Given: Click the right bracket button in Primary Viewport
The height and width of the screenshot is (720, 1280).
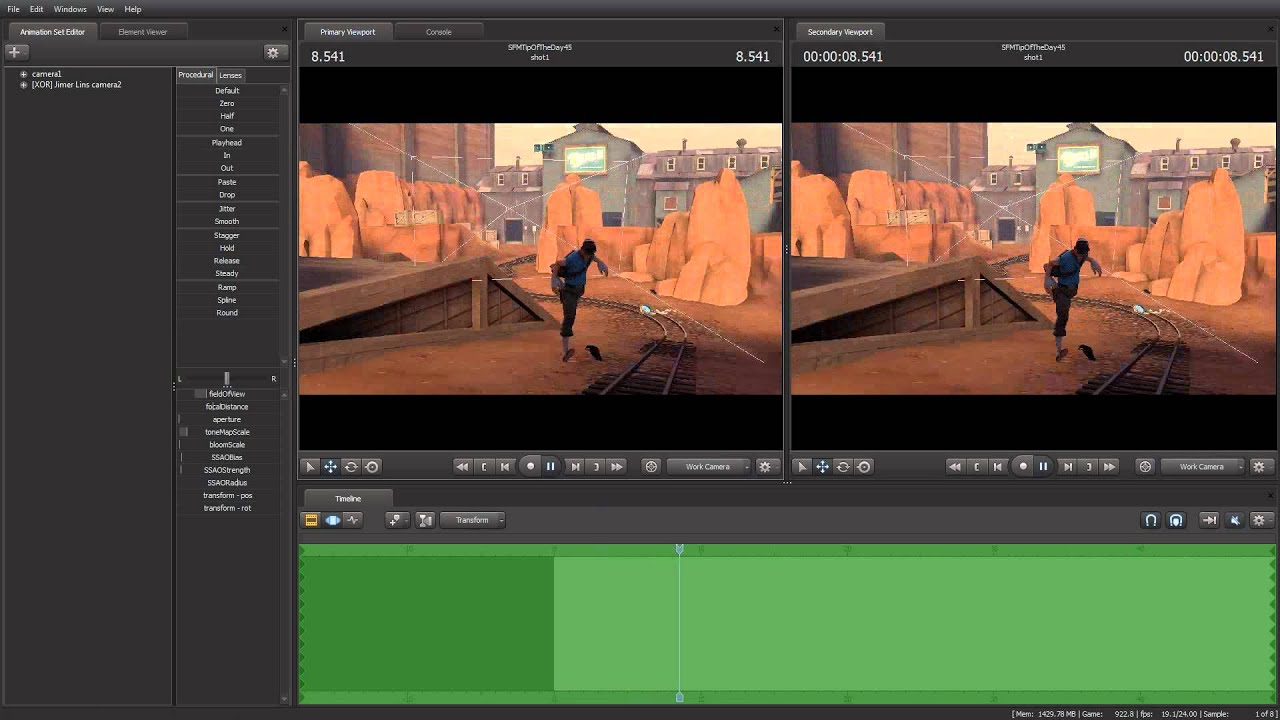Looking at the screenshot, I should click(596, 466).
